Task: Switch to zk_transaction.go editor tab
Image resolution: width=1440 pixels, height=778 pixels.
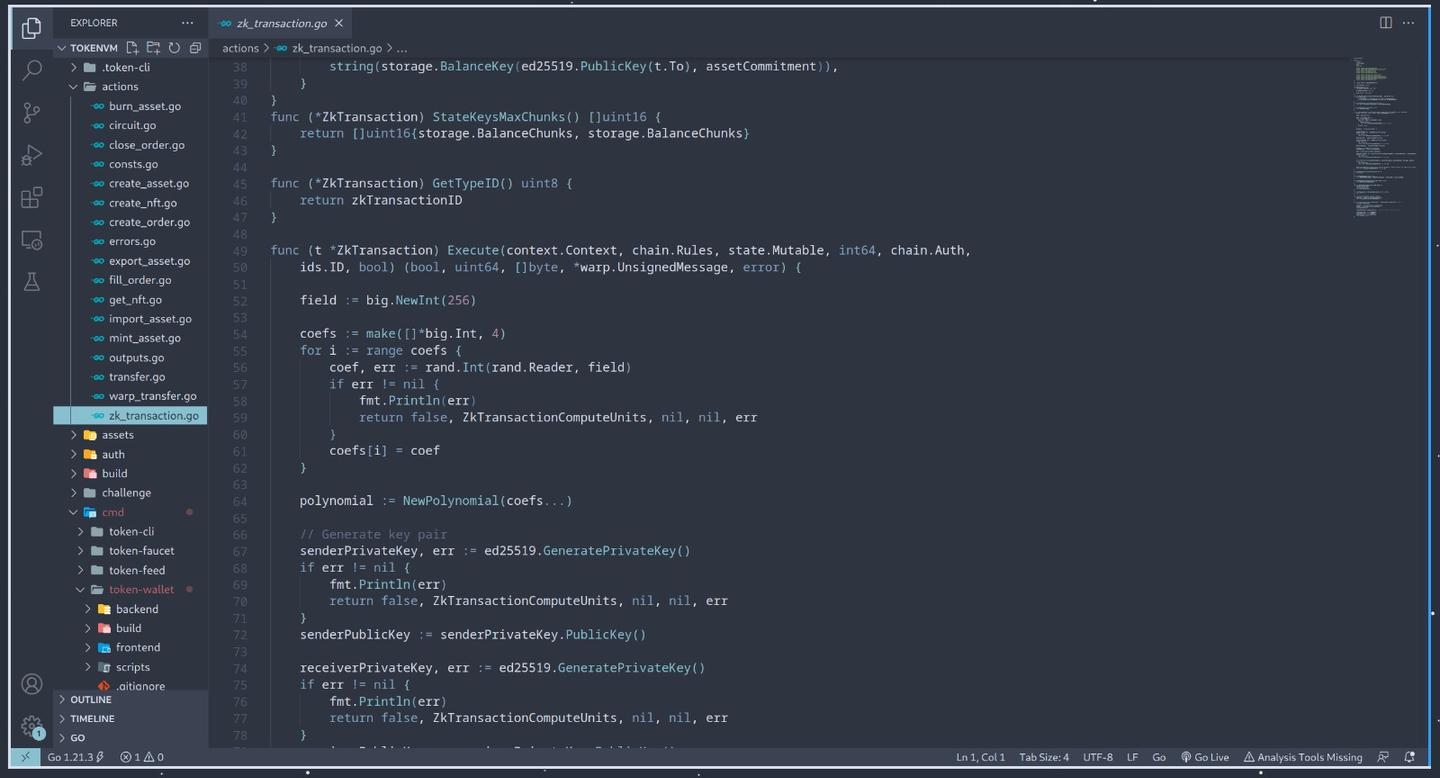Action: (282, 23)
